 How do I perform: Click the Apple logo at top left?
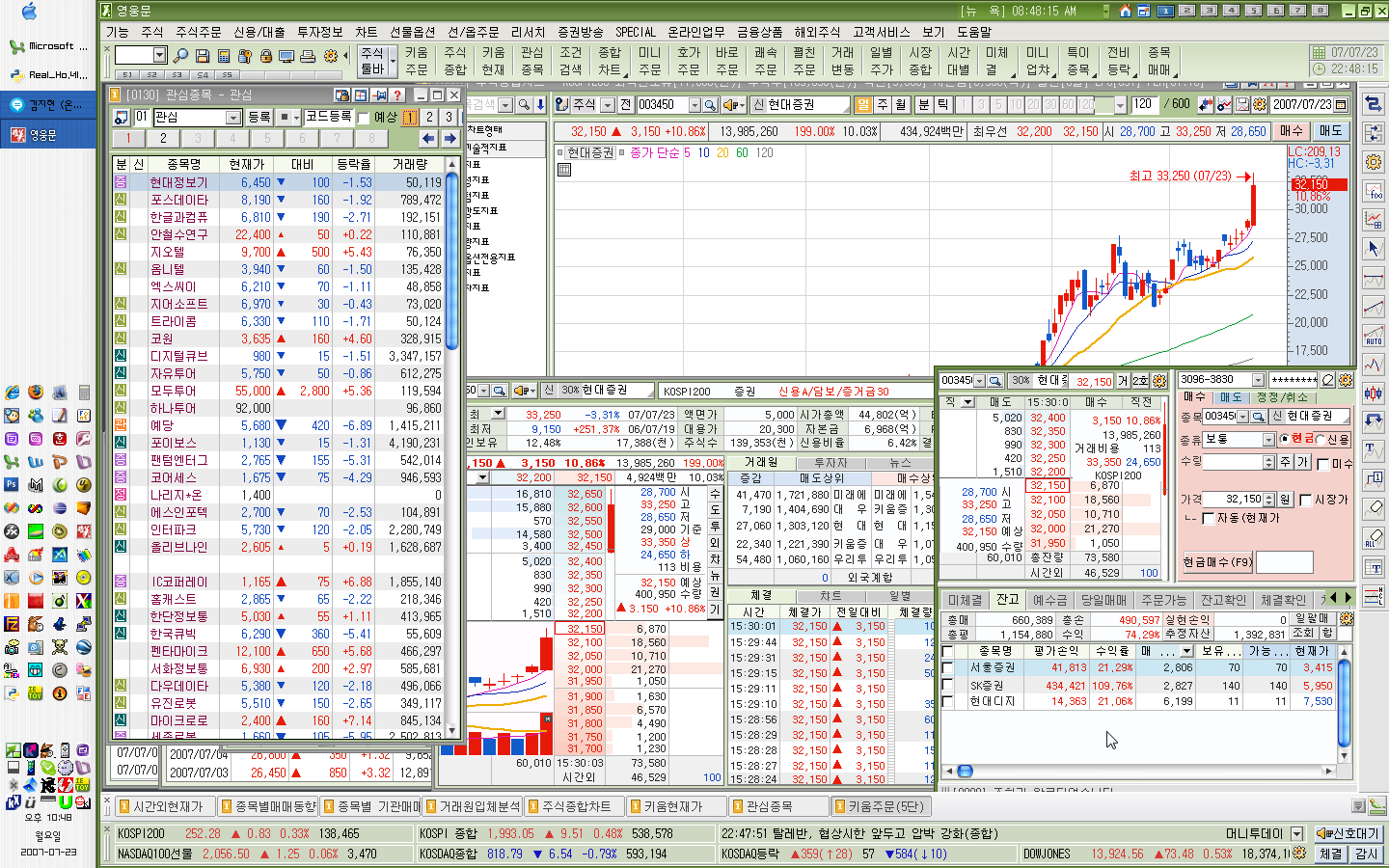click(x=29, y=12)
